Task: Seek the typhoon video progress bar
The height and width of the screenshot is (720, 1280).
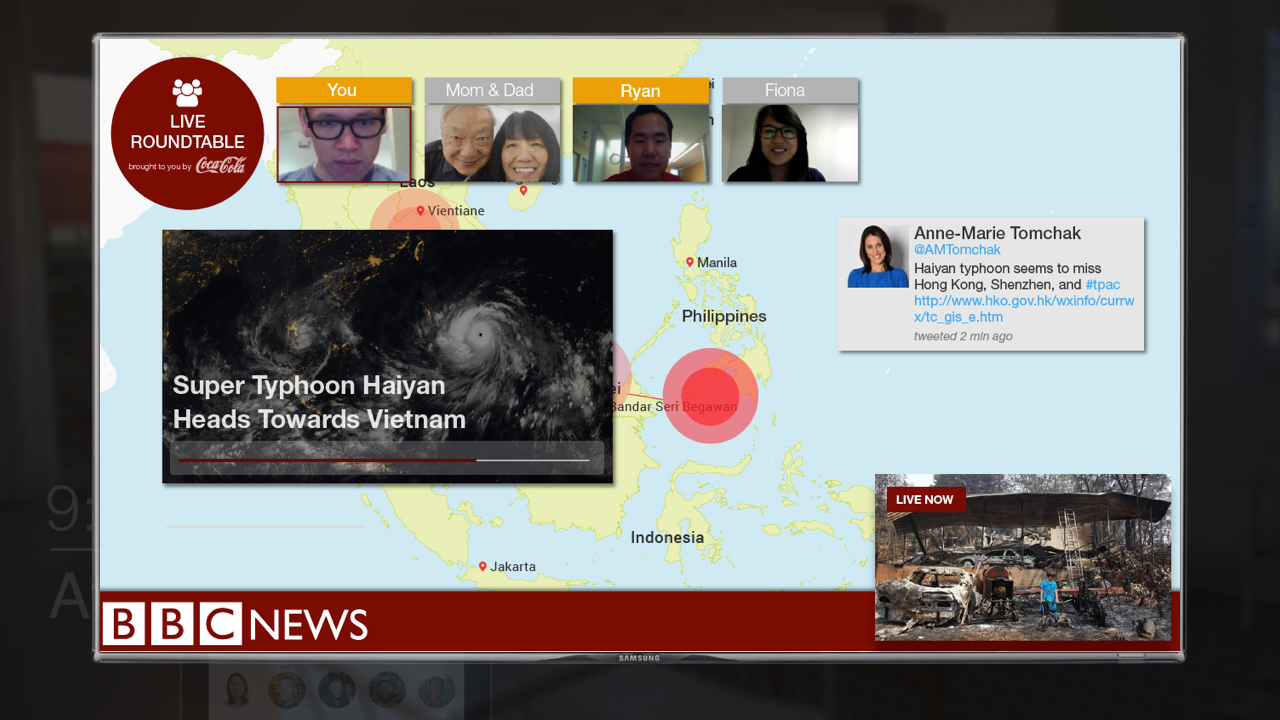Action: 384,460
